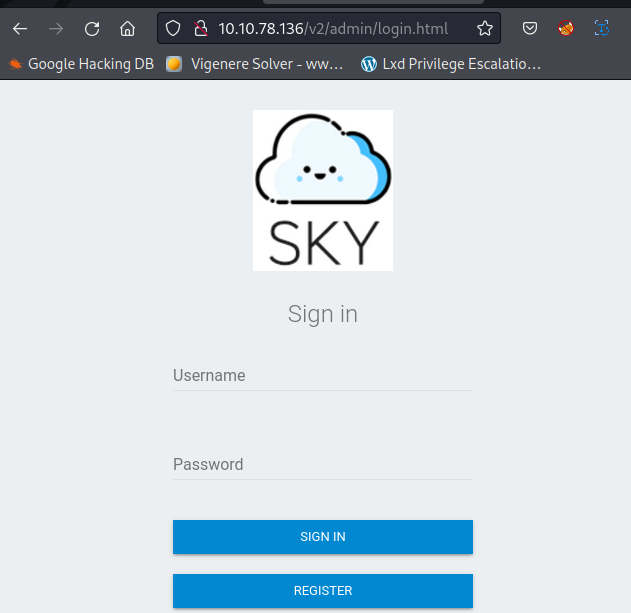Click the SKY cloud logo

[x=322, y=190]
